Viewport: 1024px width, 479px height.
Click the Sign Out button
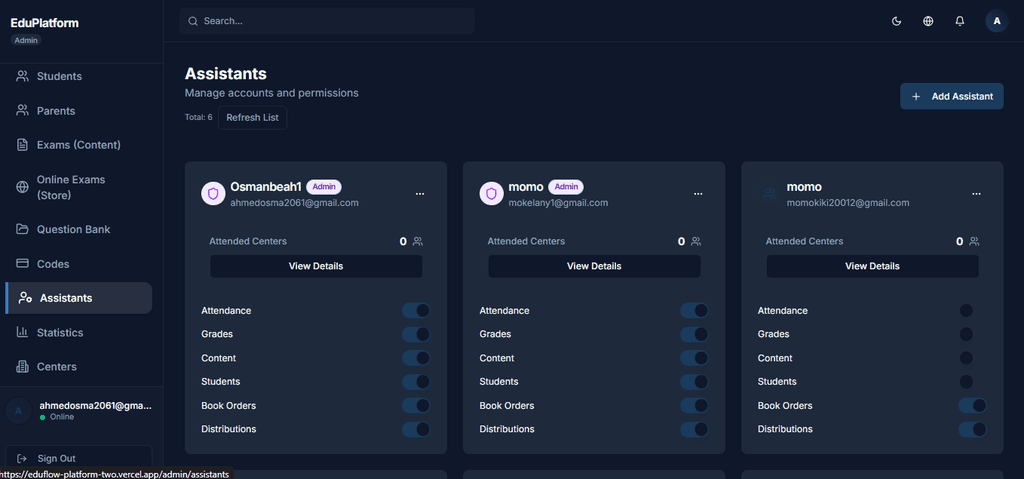[x=78, y=459]
